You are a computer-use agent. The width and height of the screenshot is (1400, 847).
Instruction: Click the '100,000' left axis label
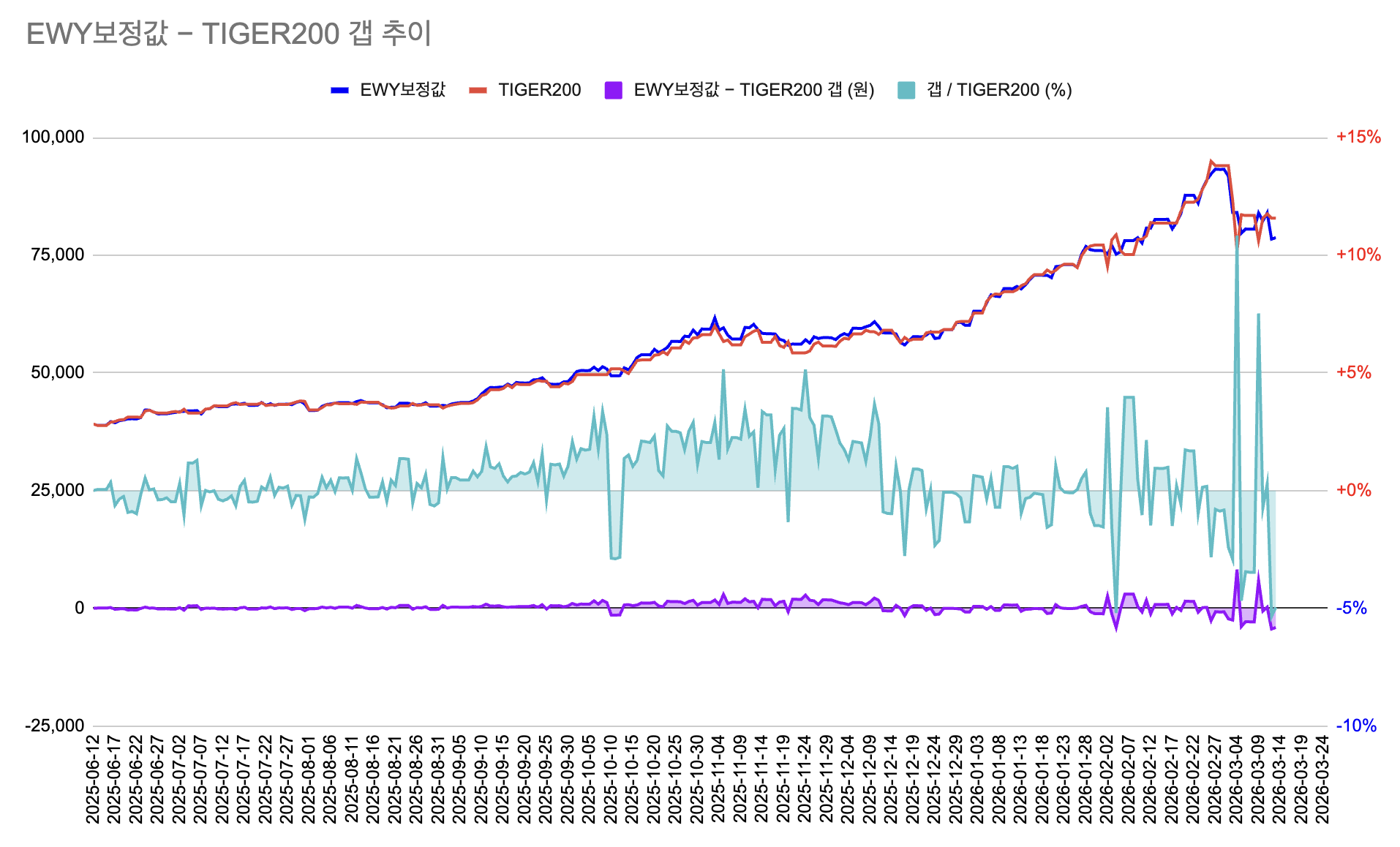(53, 137)
